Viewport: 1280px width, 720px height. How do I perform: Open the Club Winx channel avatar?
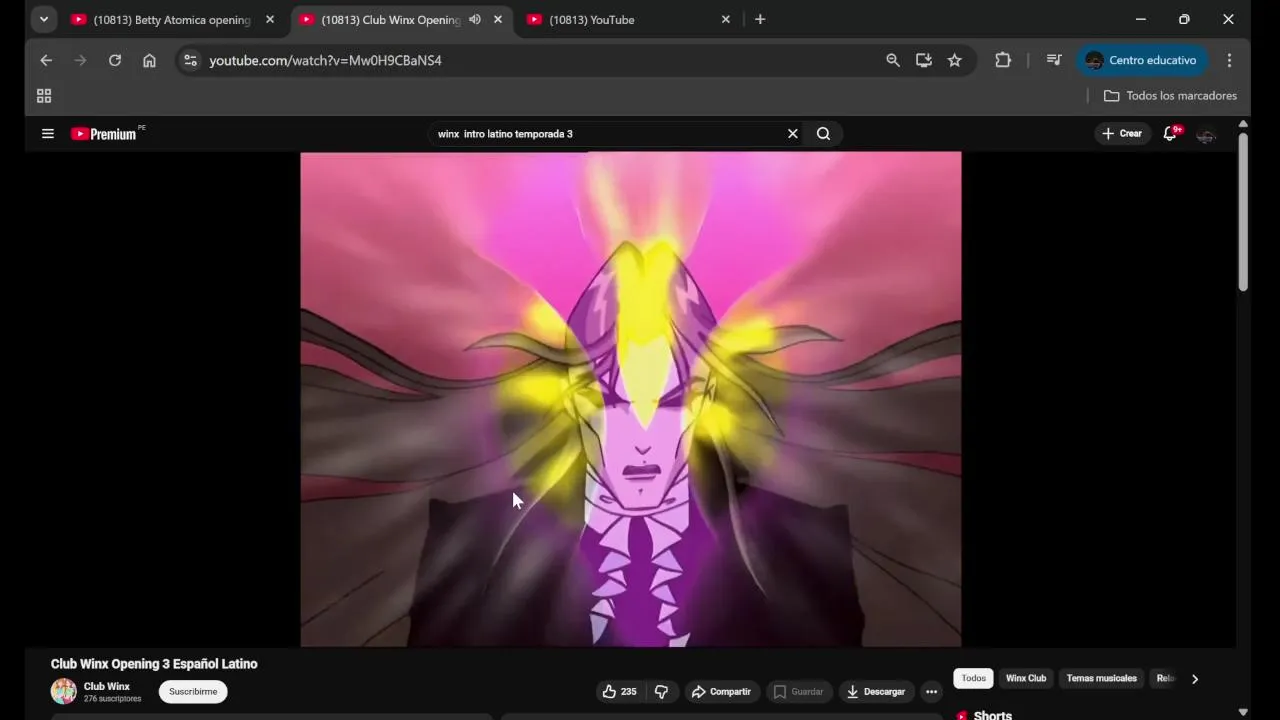(x=64, y=691)
